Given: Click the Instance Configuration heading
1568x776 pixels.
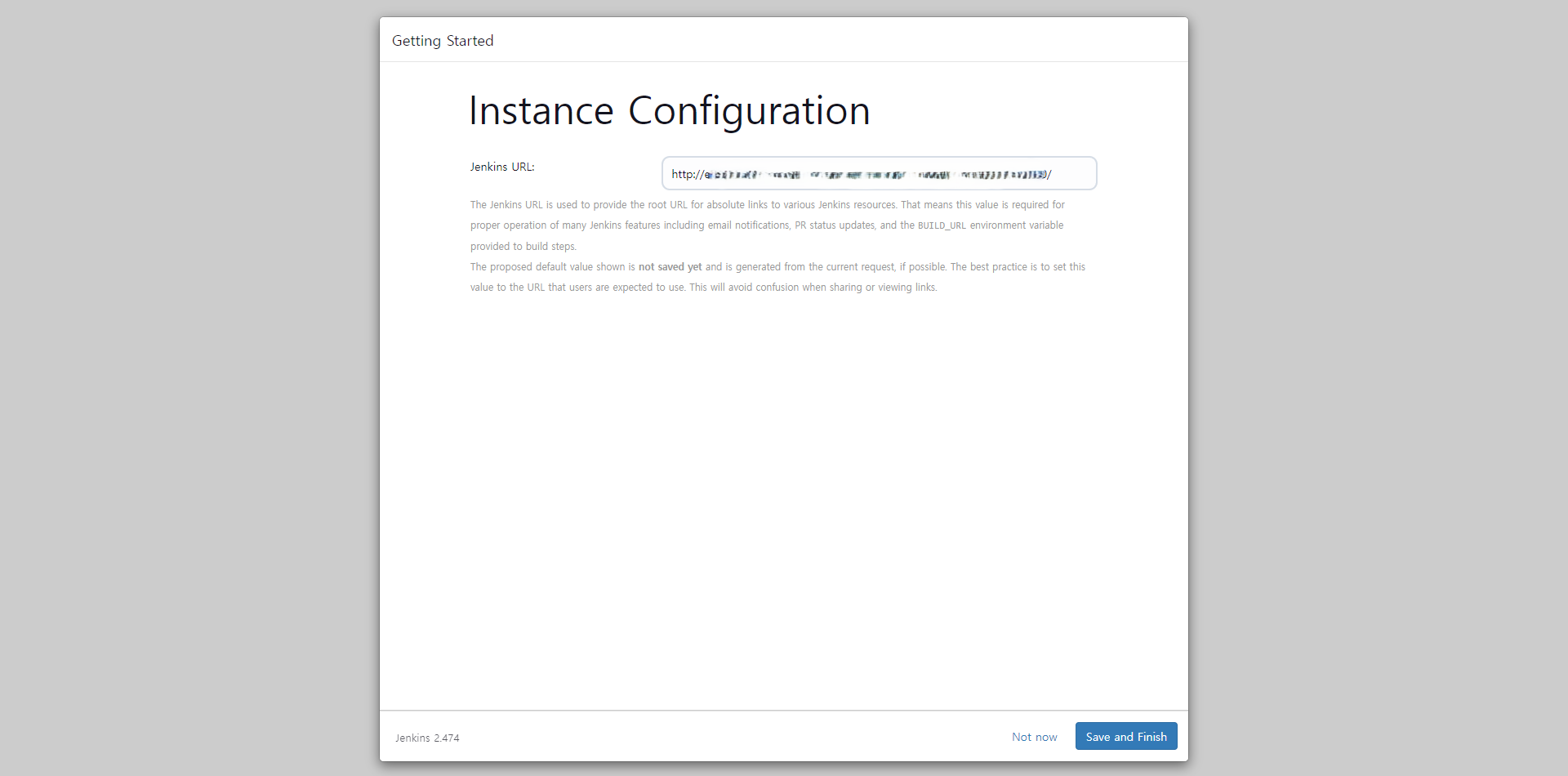Looking at the screenshot, I should [x=670, y=111].
